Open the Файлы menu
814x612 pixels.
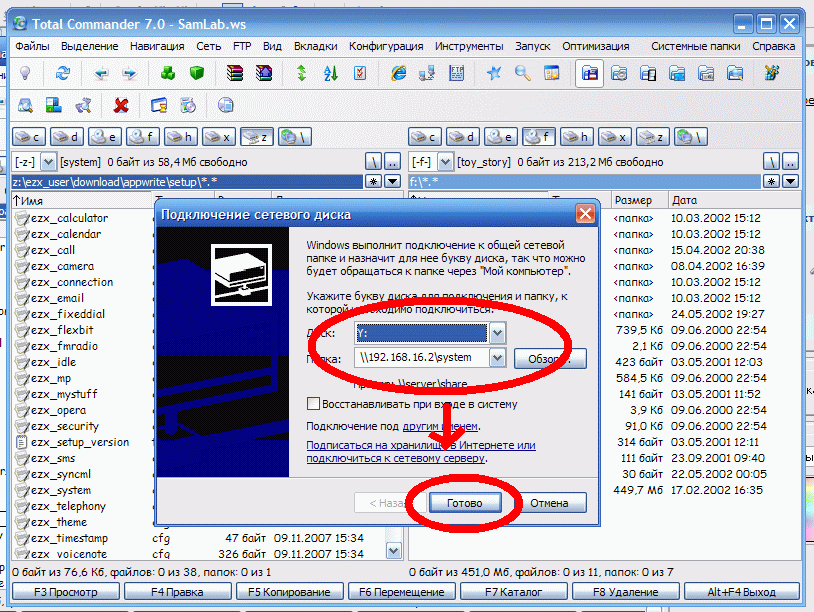(32, 46)
